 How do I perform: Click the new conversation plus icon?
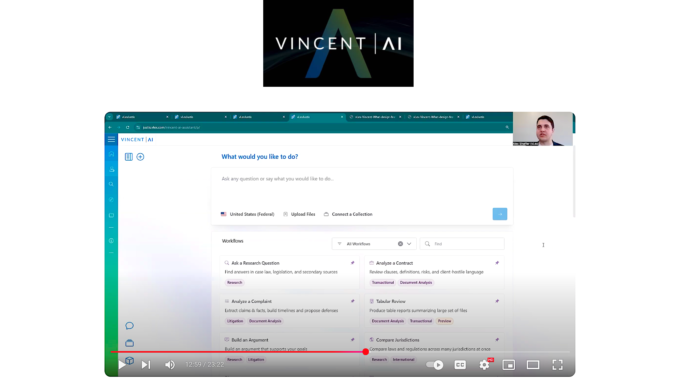pos(141,157)
